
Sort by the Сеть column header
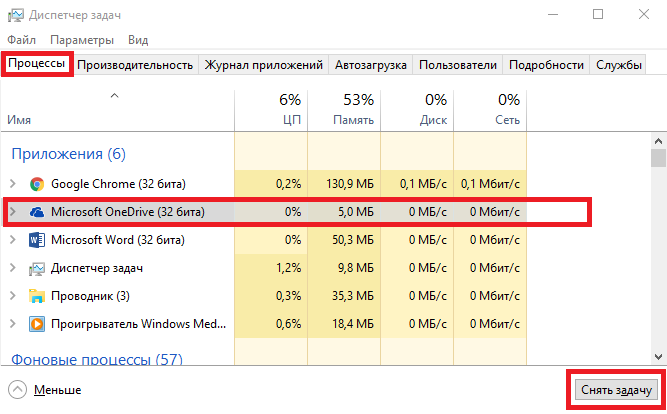coord(490,110)
